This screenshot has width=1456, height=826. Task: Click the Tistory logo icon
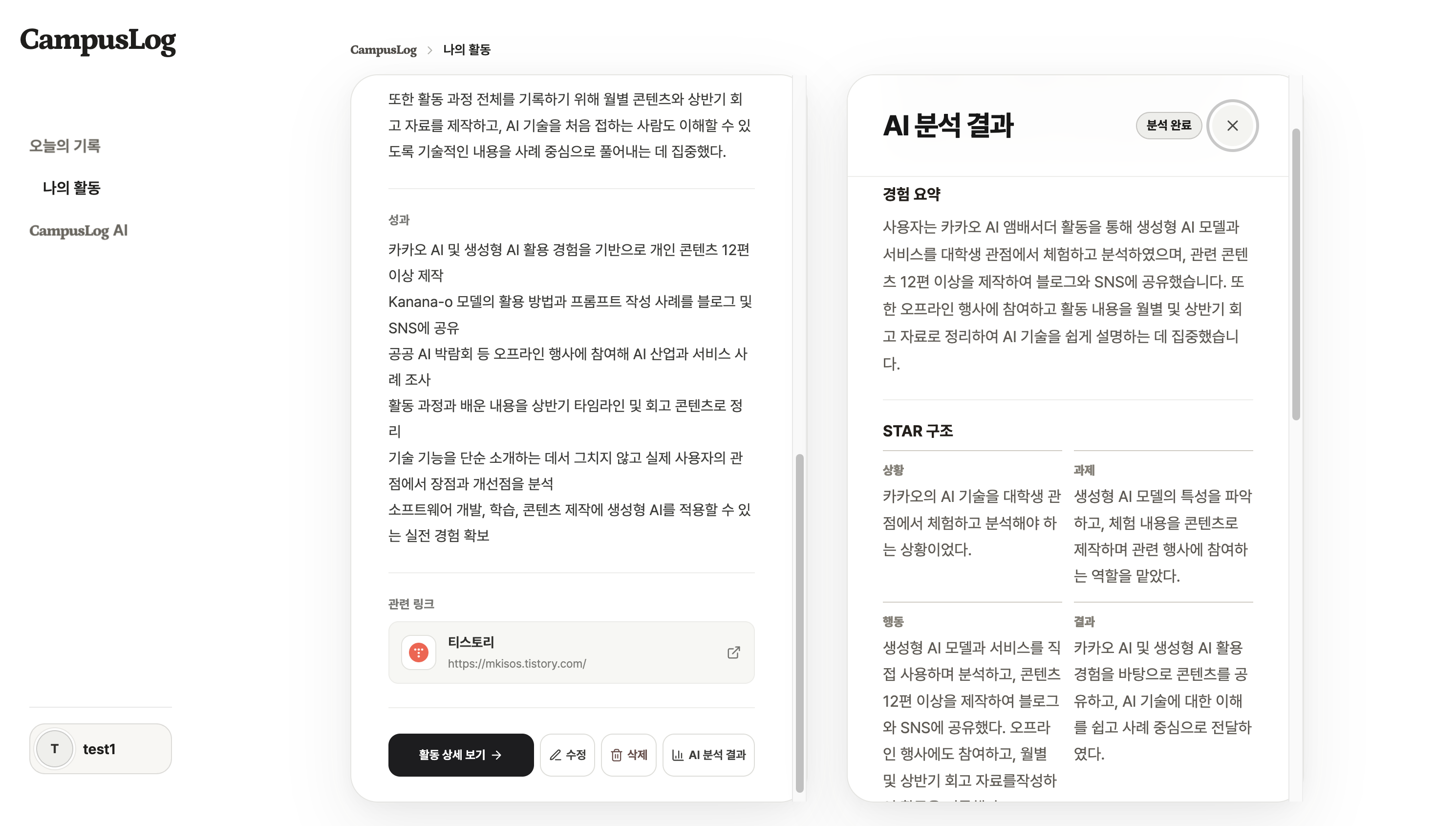pyautogui.click(x=418, y=652)
